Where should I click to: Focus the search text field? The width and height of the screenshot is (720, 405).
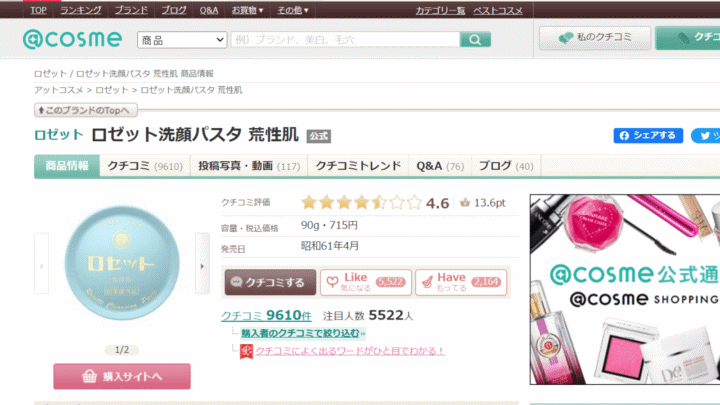(345, 39)
